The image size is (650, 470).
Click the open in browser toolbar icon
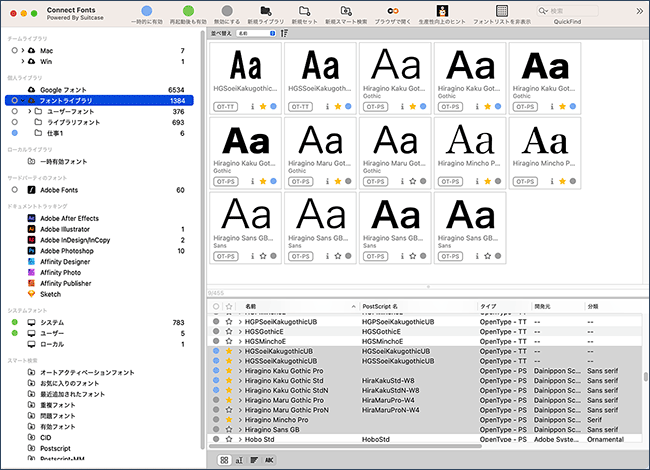(393, 11)
